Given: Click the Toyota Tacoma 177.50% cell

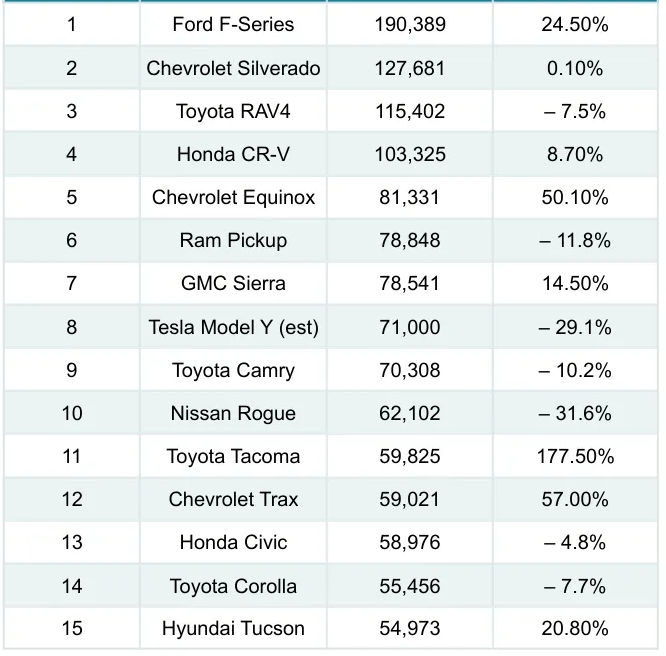Looking at the screenshot, I should pos(574,456).
